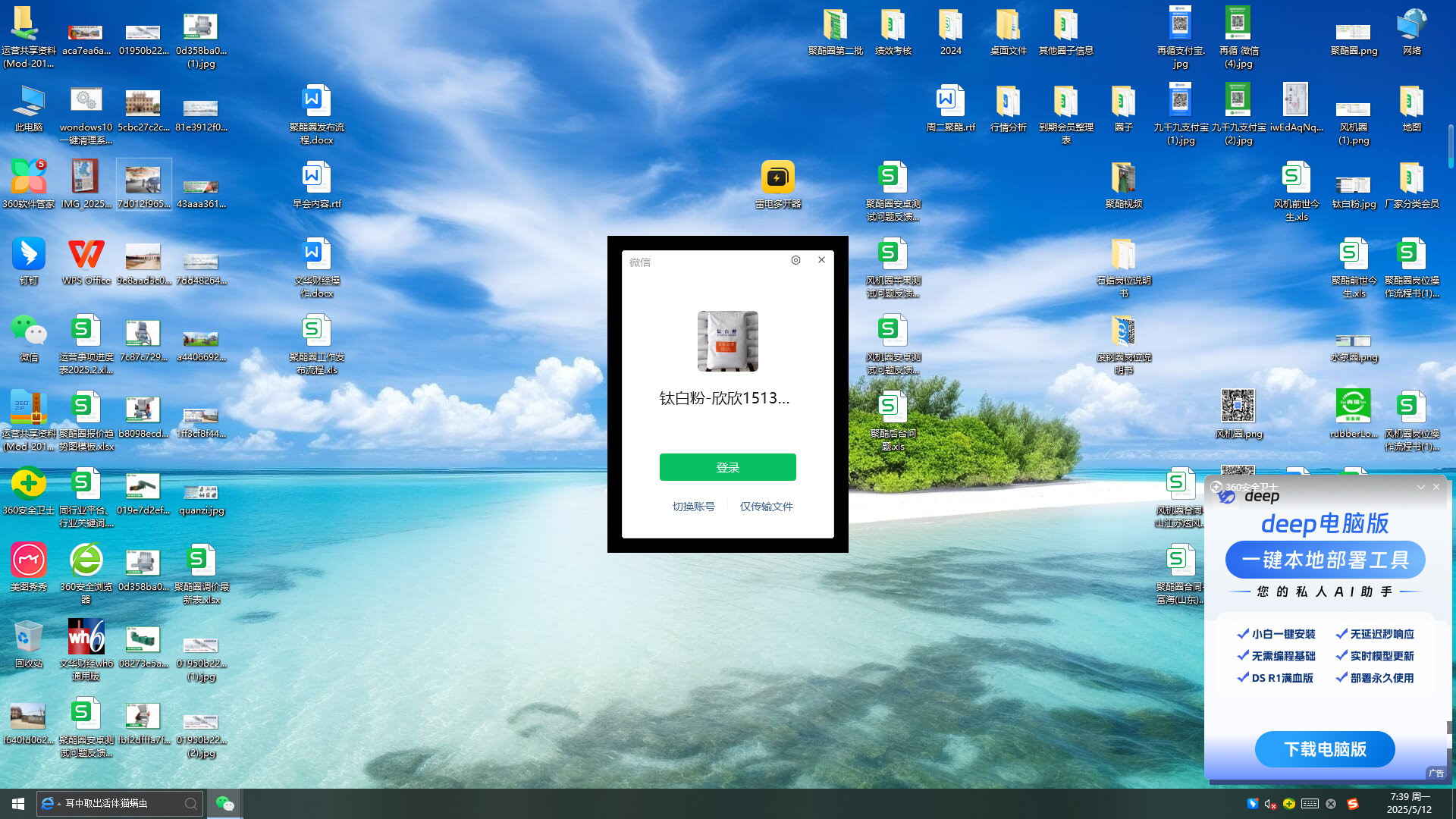Viewport: 1456px width, 819px height.
Task: Click the green 登录 login button
Action: (727, 467)
